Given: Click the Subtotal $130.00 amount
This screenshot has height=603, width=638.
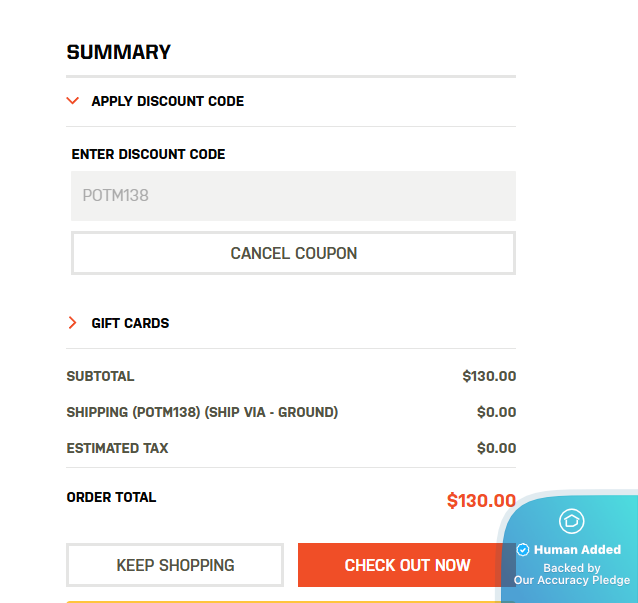Looking at the screenshot, I should (489, 377).
